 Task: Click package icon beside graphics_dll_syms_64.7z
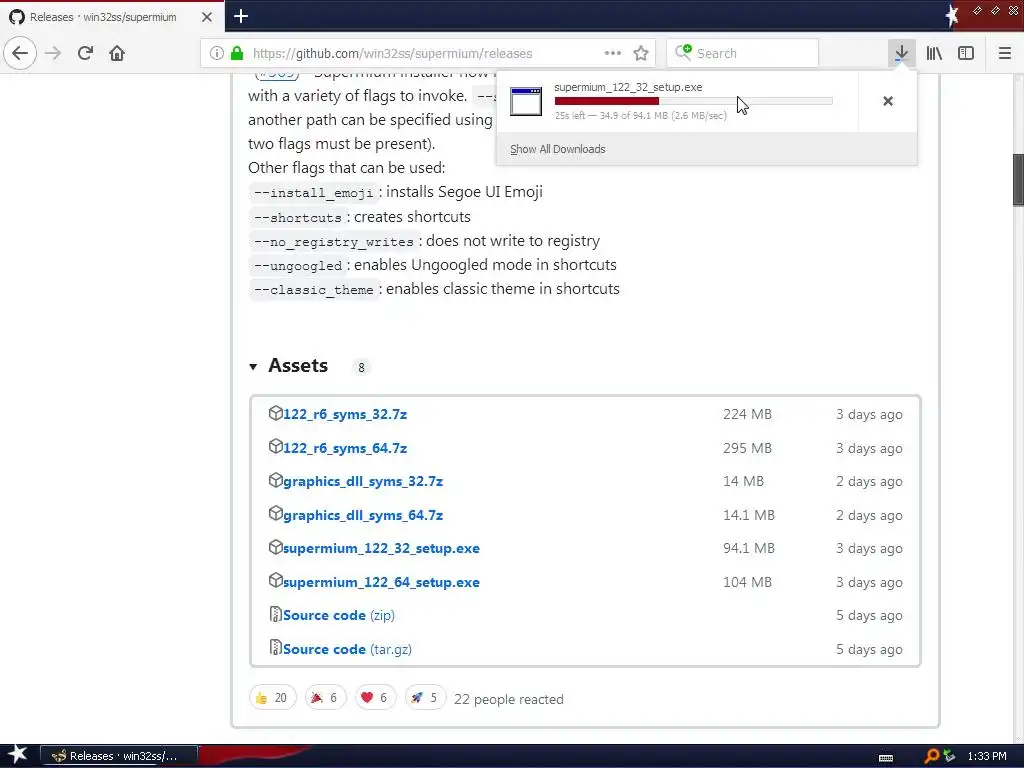[x=276, y=514]
